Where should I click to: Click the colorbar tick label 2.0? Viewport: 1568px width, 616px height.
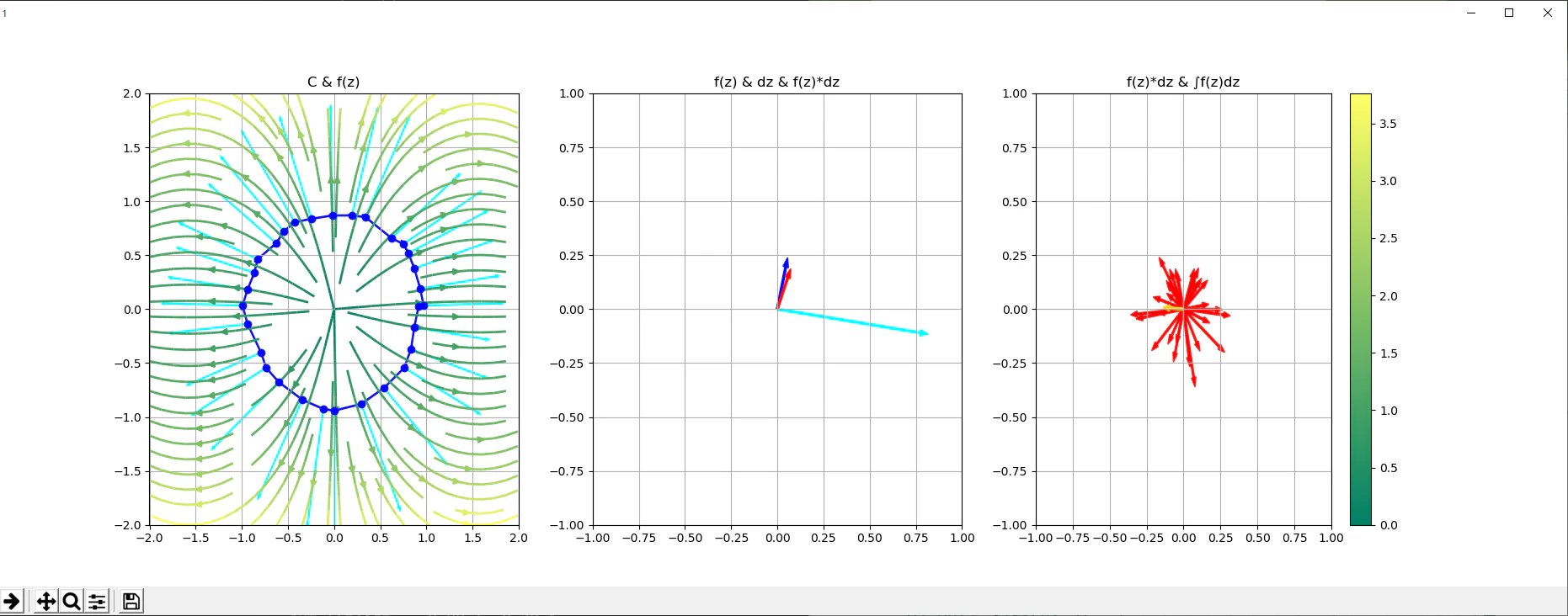pyautogui.click(x=1388, y=296)
